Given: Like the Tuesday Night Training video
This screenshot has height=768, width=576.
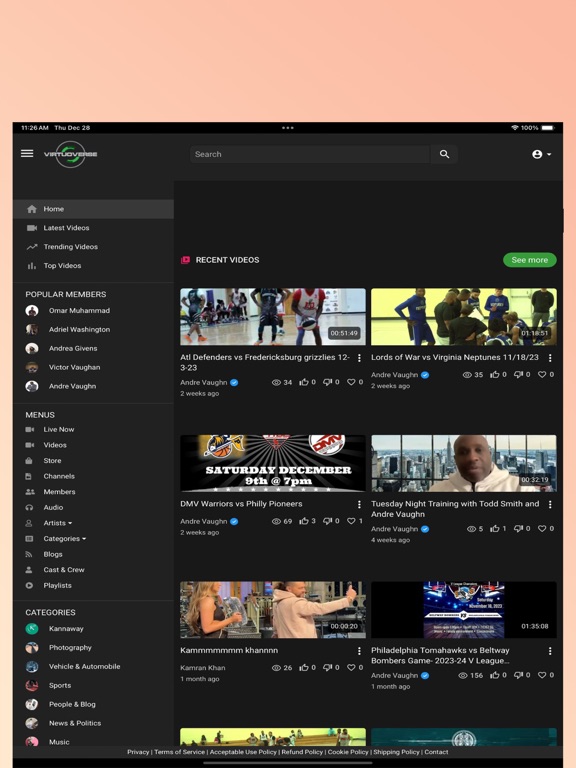Looking at the screenshot, I should (x=495, y=528).
